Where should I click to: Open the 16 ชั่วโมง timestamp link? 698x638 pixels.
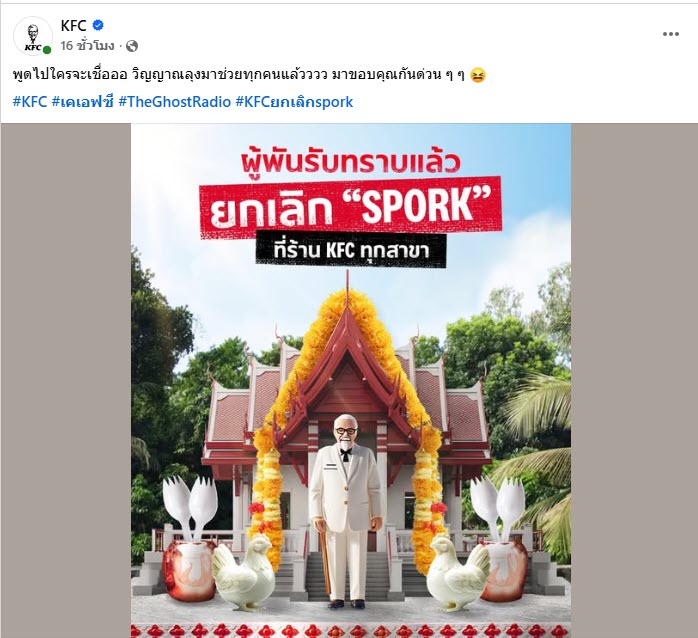(x=87, y=46)
